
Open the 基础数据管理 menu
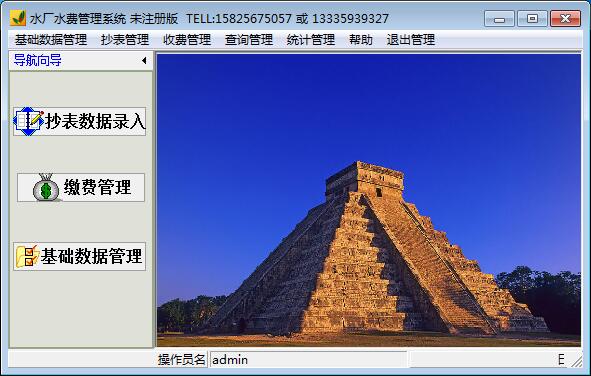pos(51,40)
